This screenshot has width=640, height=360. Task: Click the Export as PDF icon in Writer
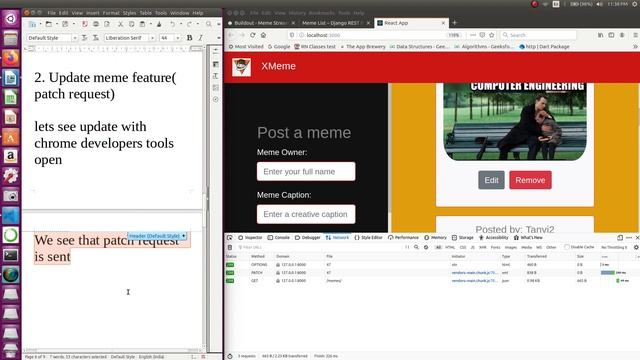coord(85,24)
